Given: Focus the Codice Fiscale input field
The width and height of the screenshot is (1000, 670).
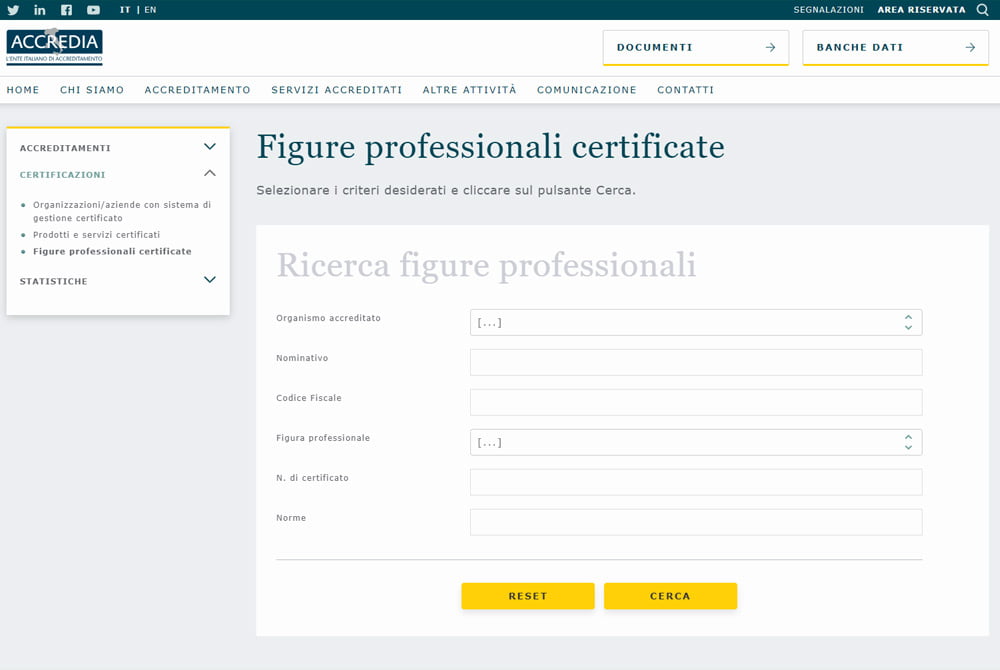Looking at the screenshot, I should 695,402.
